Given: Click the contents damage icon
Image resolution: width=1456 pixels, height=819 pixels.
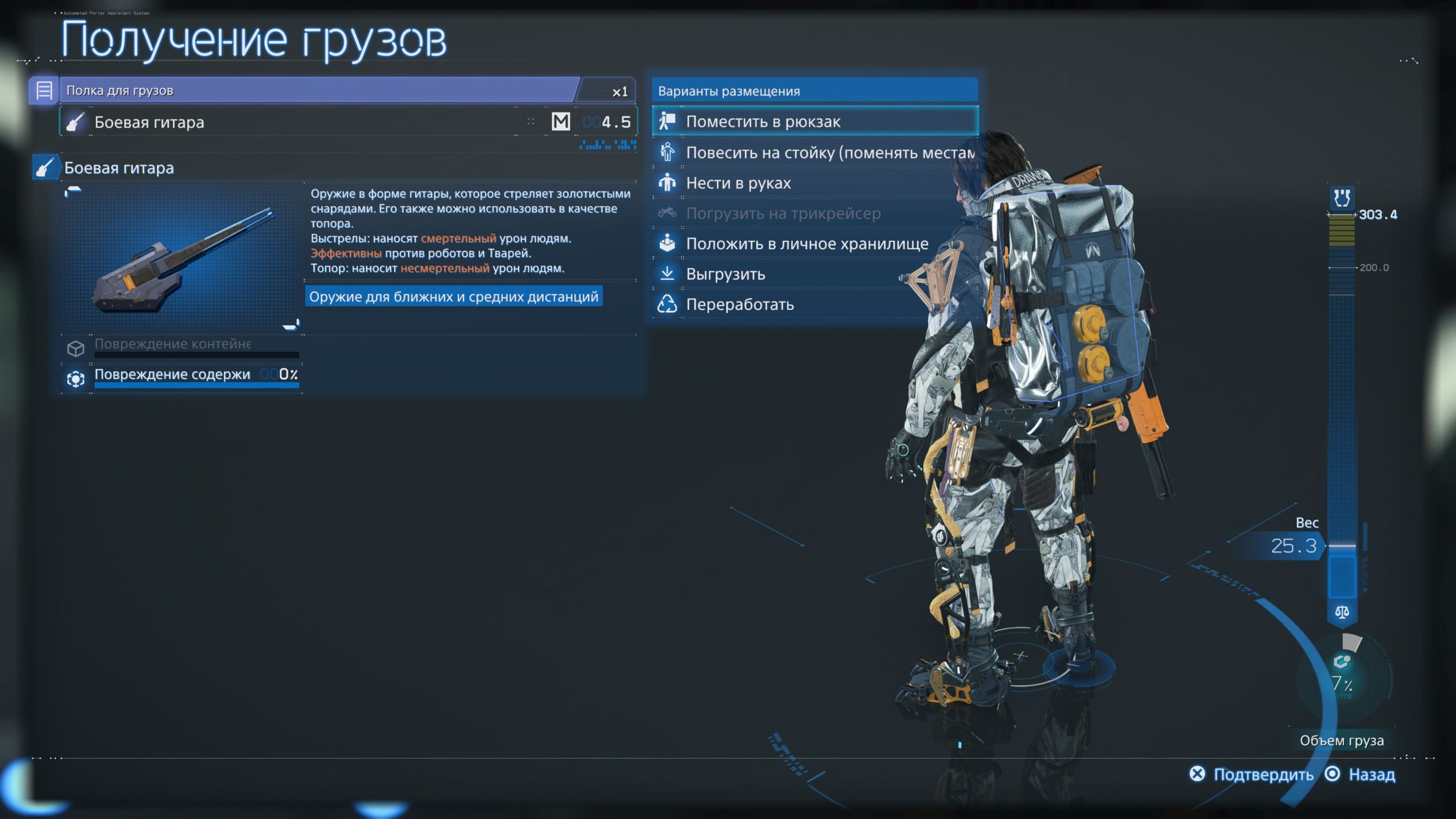Looking at the screenshot, I should (x=76, y=379).
